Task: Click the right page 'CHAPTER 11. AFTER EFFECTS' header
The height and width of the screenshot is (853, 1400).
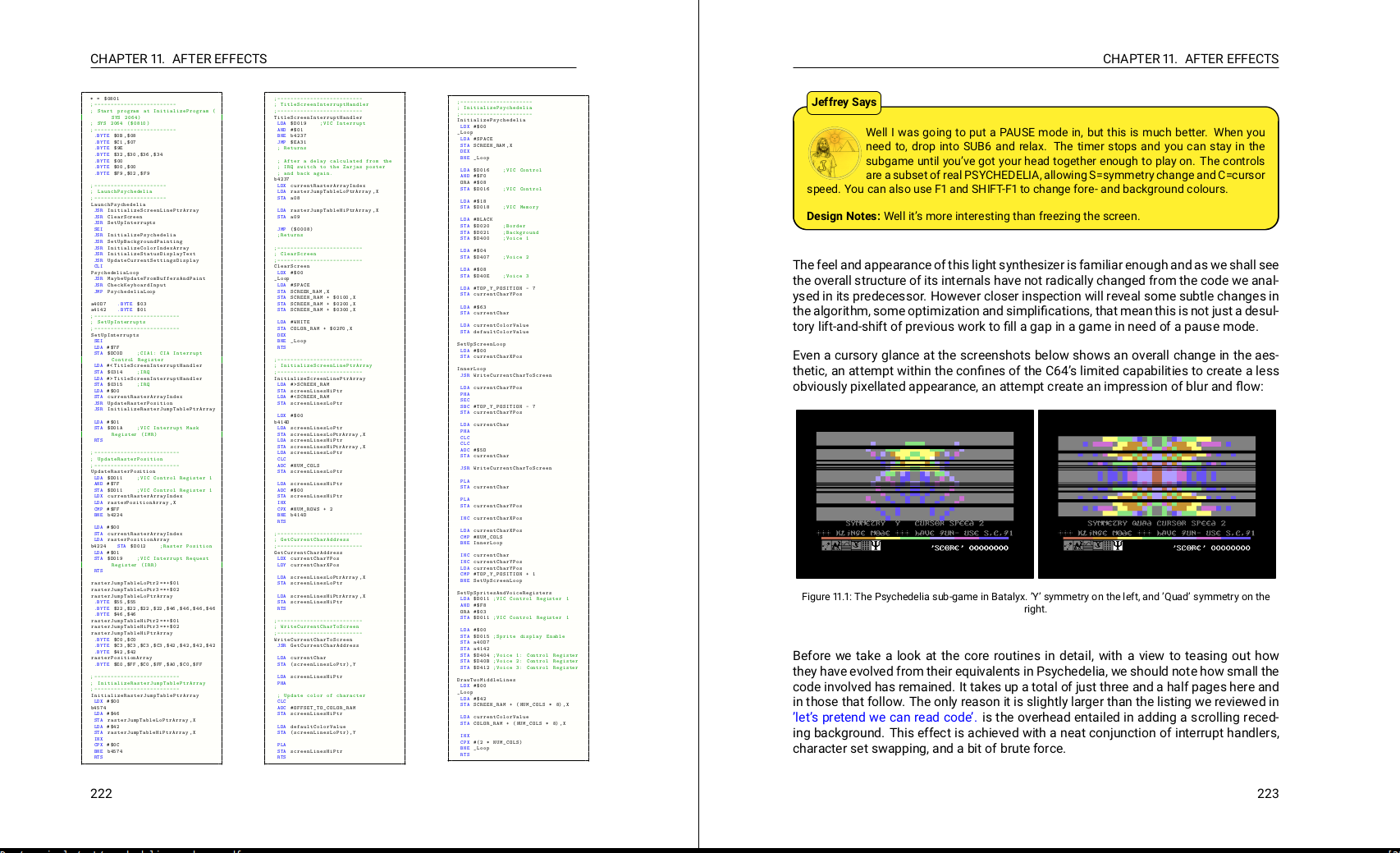Action: [1190, 59]
